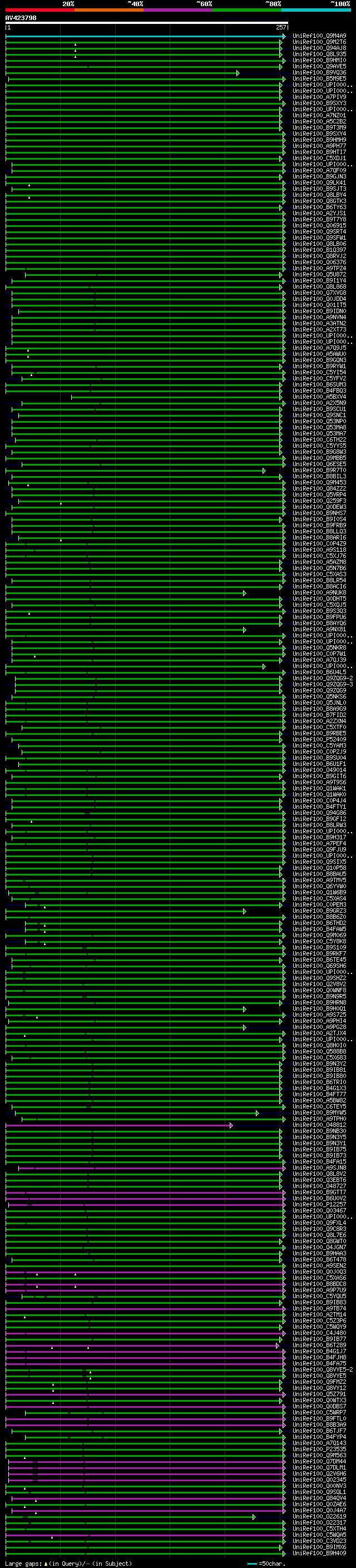Click the red ~20% identity legend segment
This screenshot has height=1568, width=356.
pyautogui.click(x=40, y=10)
